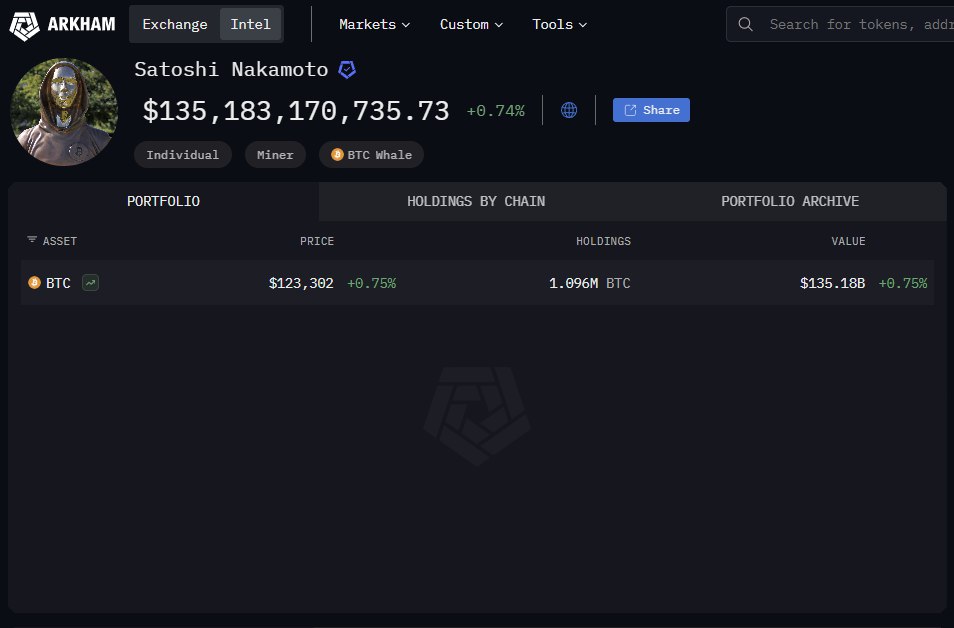
Task: Select the PORTFOLIO tab
Action: pos(163,201)
